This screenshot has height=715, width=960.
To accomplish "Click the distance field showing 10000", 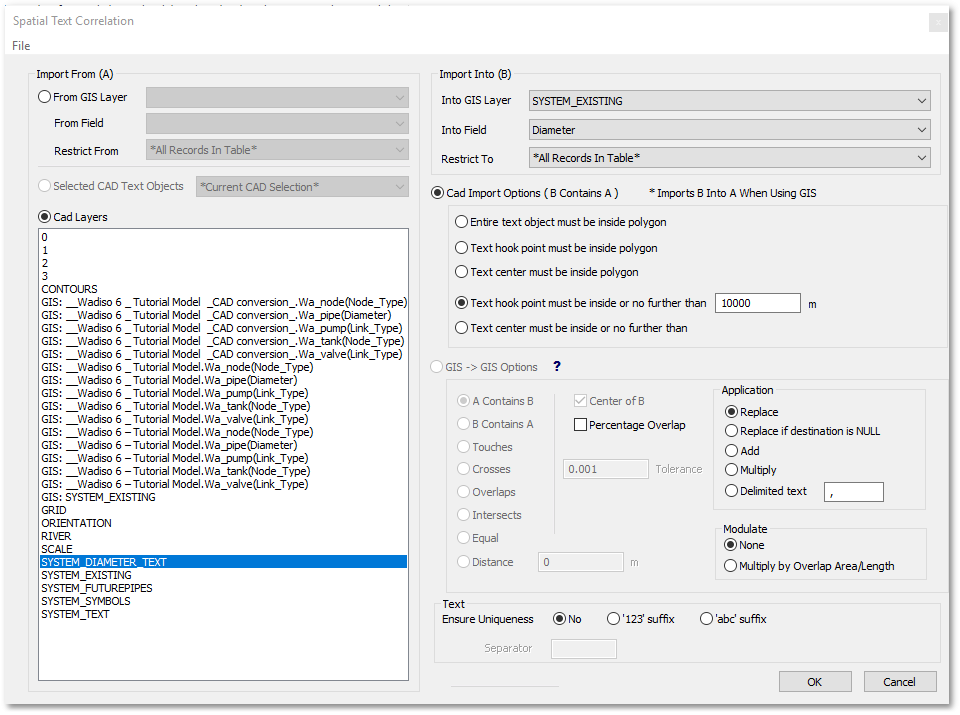I will point(757,303).
